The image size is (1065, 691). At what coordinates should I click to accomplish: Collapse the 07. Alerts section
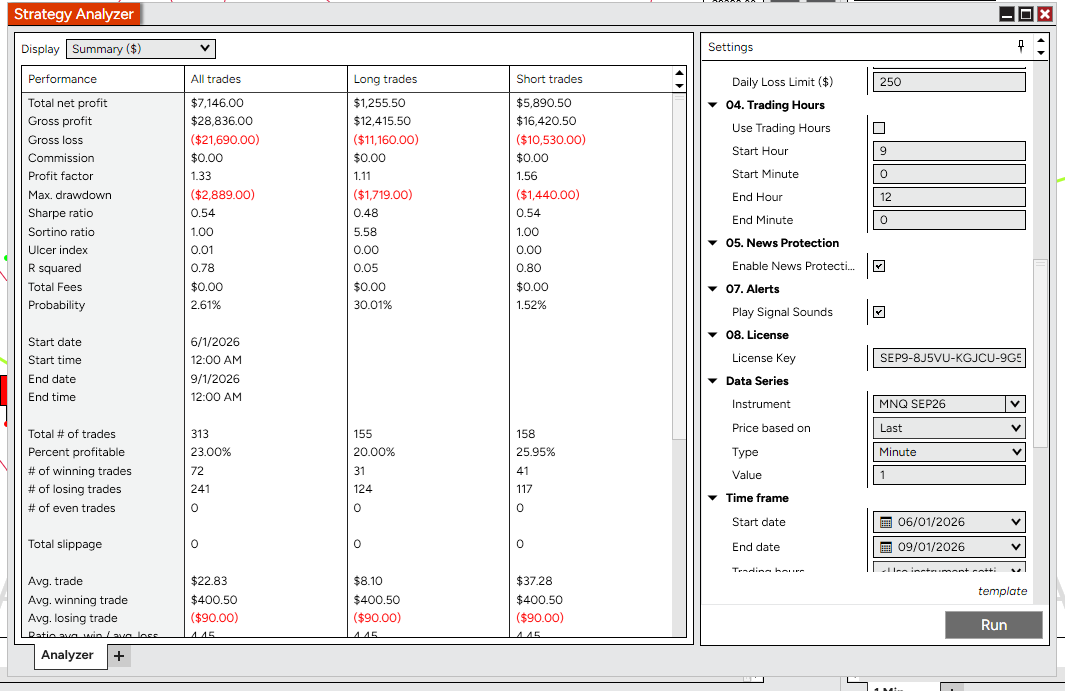coord(712,289)
